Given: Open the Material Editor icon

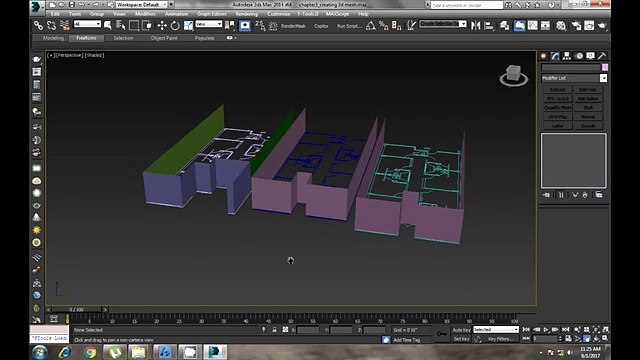Looking at the screenshot, I should pos(561,26).
